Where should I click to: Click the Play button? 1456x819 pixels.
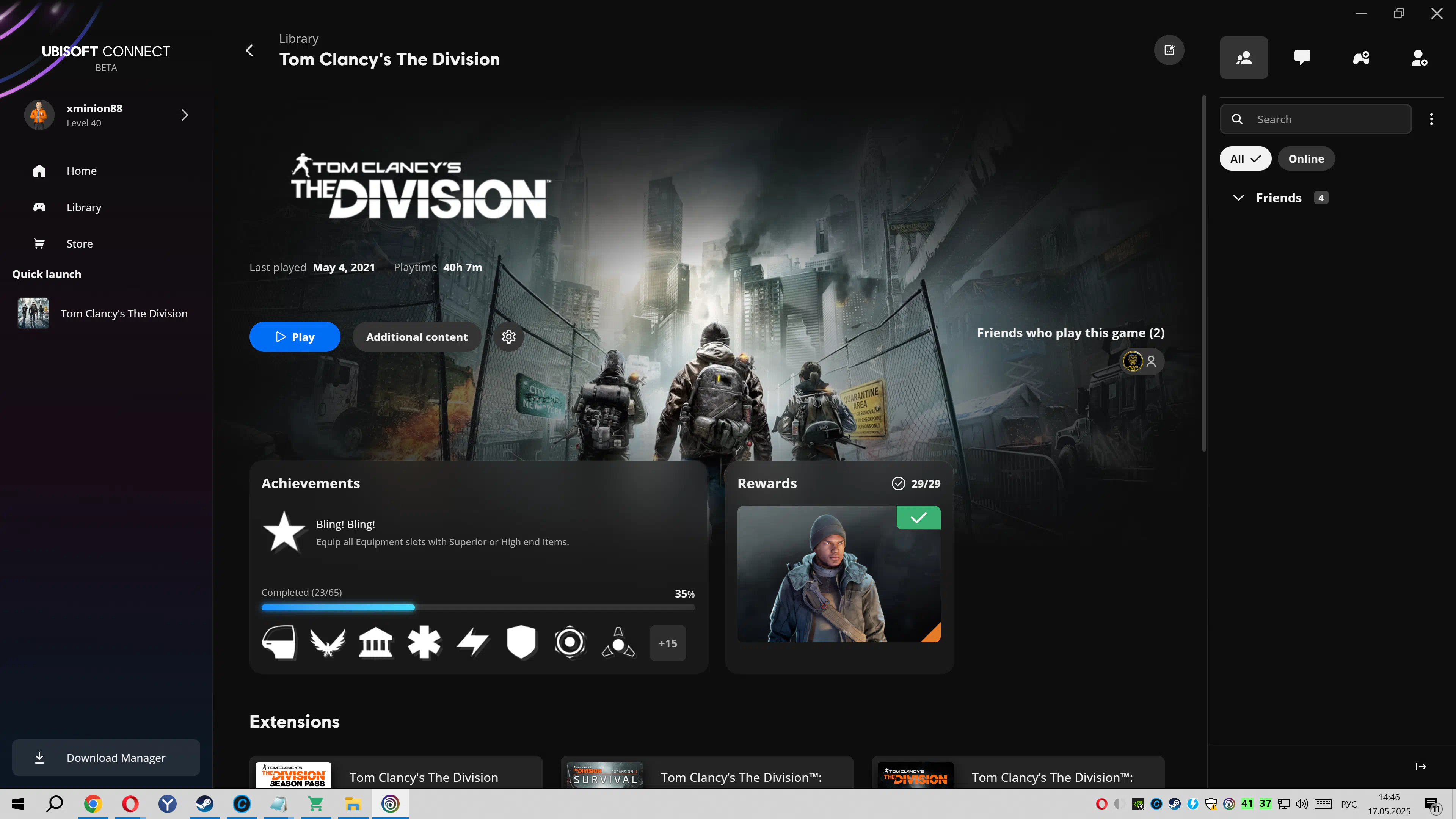click(x=295, y=337)
